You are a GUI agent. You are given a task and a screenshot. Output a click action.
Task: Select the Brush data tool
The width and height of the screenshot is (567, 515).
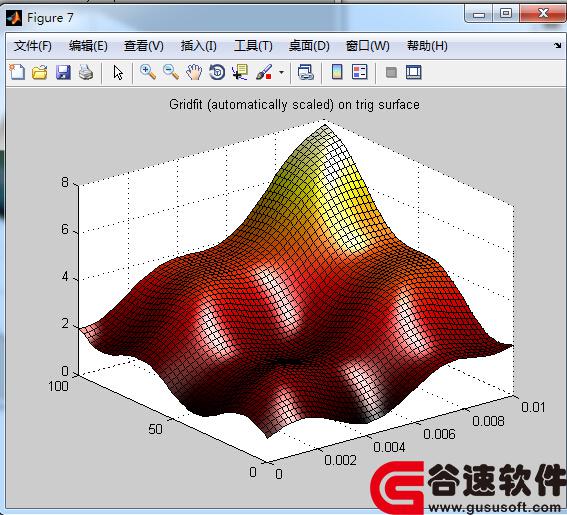[264, 72]
